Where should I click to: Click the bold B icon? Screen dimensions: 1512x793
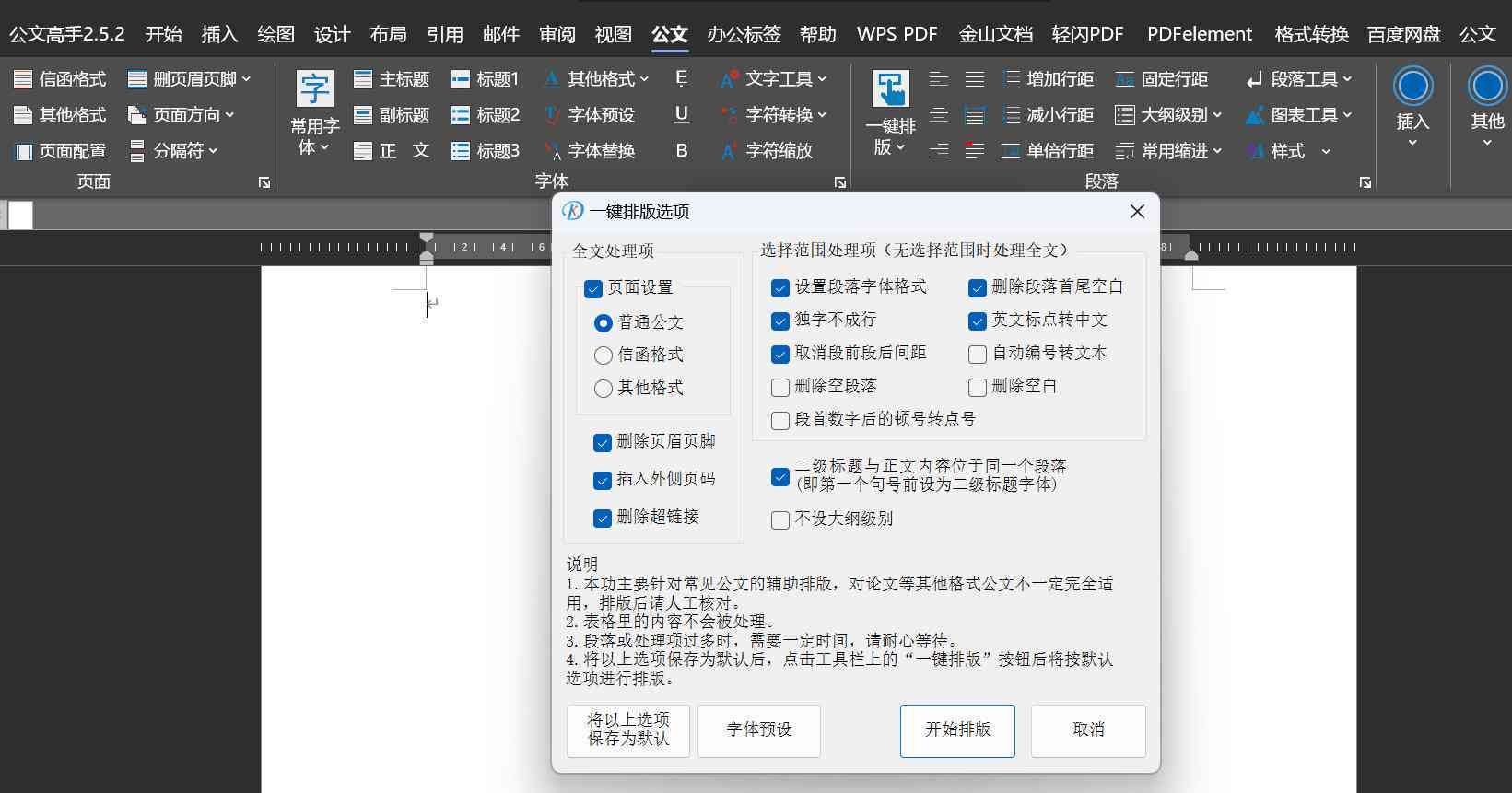click(682, 150)
